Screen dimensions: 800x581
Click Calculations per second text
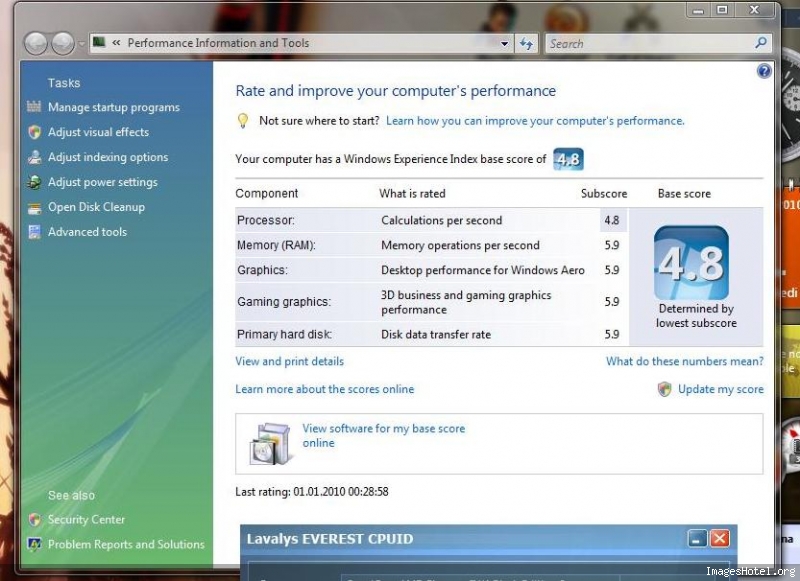pos(441,220)
